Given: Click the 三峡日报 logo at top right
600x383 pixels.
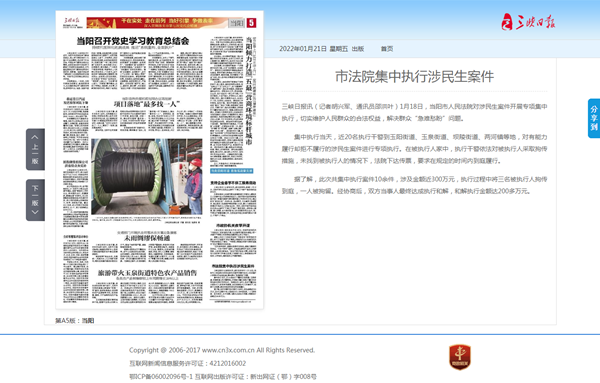Looking at the screenshot, I should tap(528, 22).
